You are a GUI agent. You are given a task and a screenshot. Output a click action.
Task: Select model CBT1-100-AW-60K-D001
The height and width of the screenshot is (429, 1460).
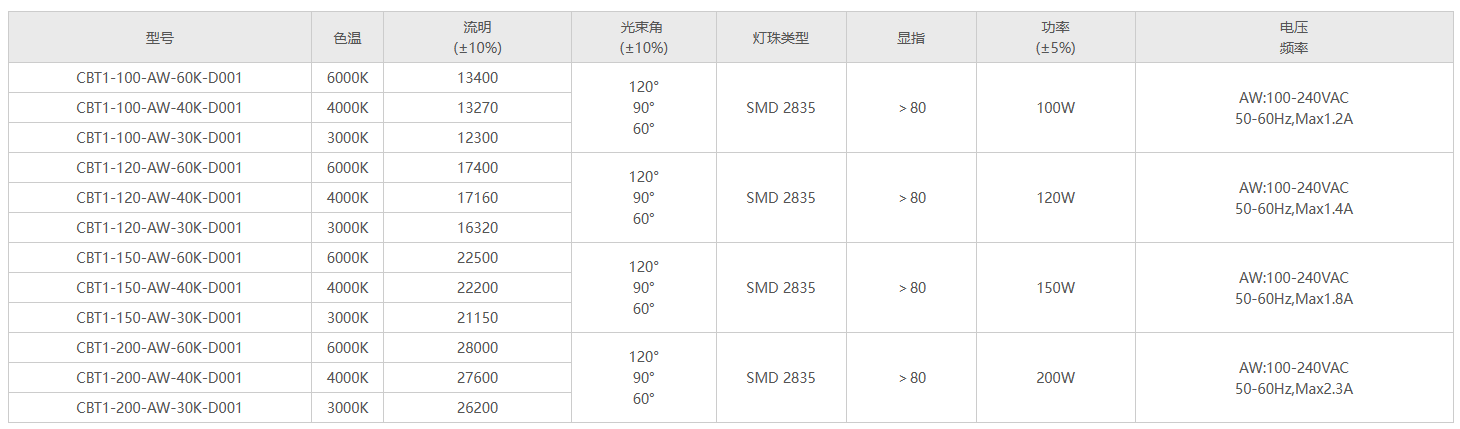159,78
